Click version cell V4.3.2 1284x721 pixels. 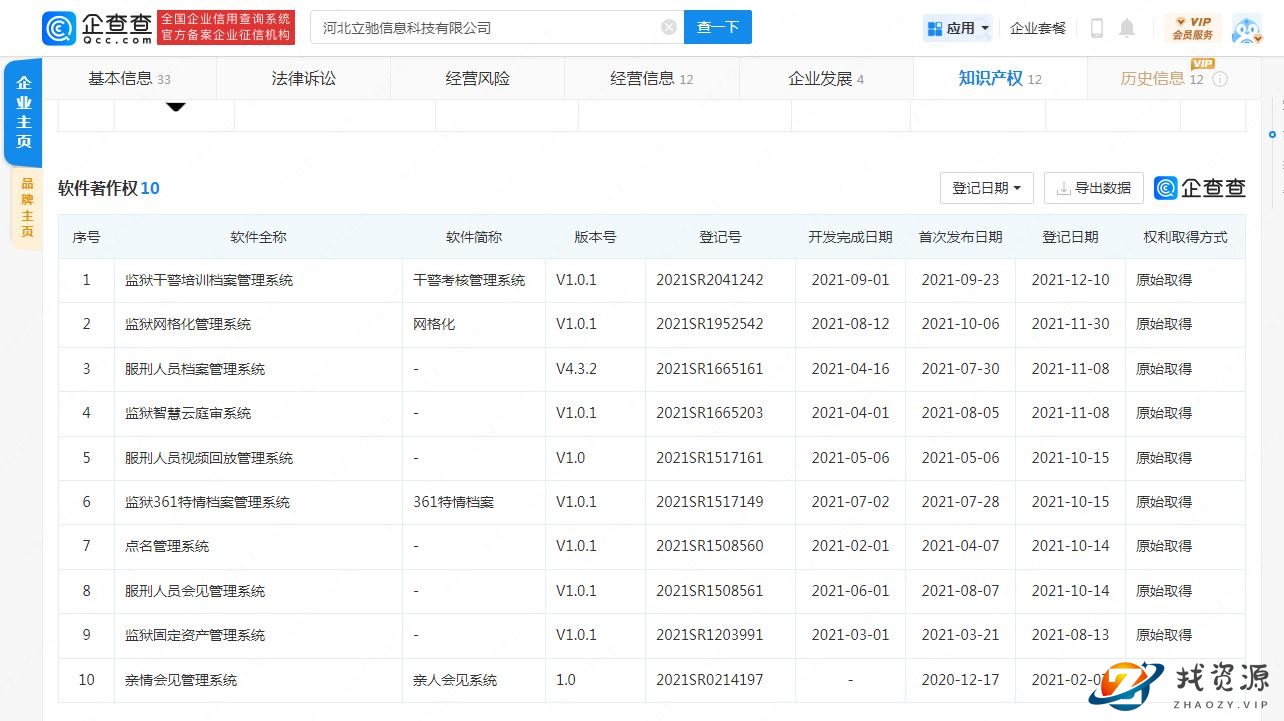pyautogui.click(x=576, y=369)
